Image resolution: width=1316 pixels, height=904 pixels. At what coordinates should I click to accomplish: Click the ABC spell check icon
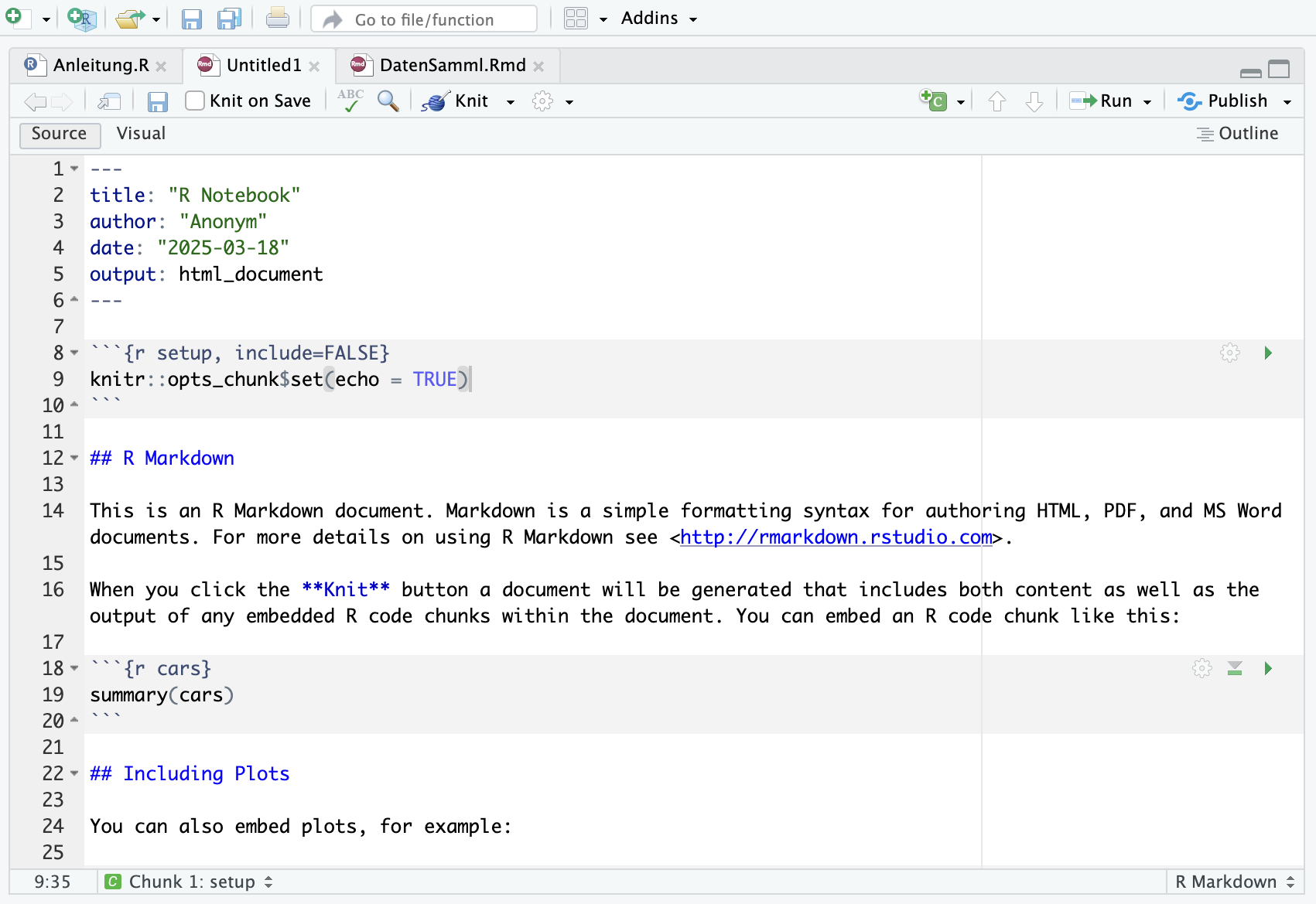click(350, 101)
